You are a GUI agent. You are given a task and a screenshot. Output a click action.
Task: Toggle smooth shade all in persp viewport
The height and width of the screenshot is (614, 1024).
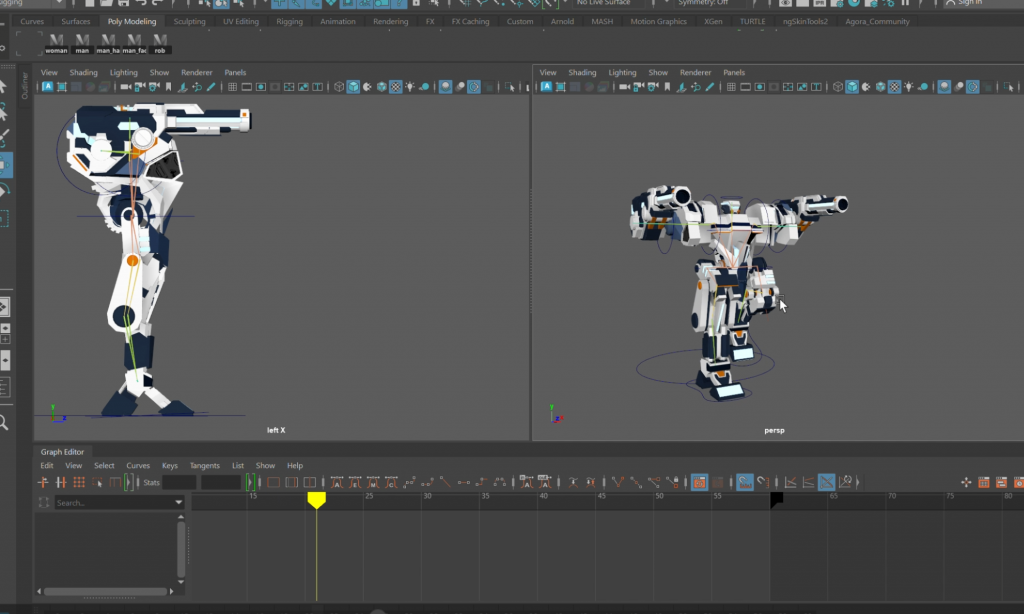coord(852,87)
